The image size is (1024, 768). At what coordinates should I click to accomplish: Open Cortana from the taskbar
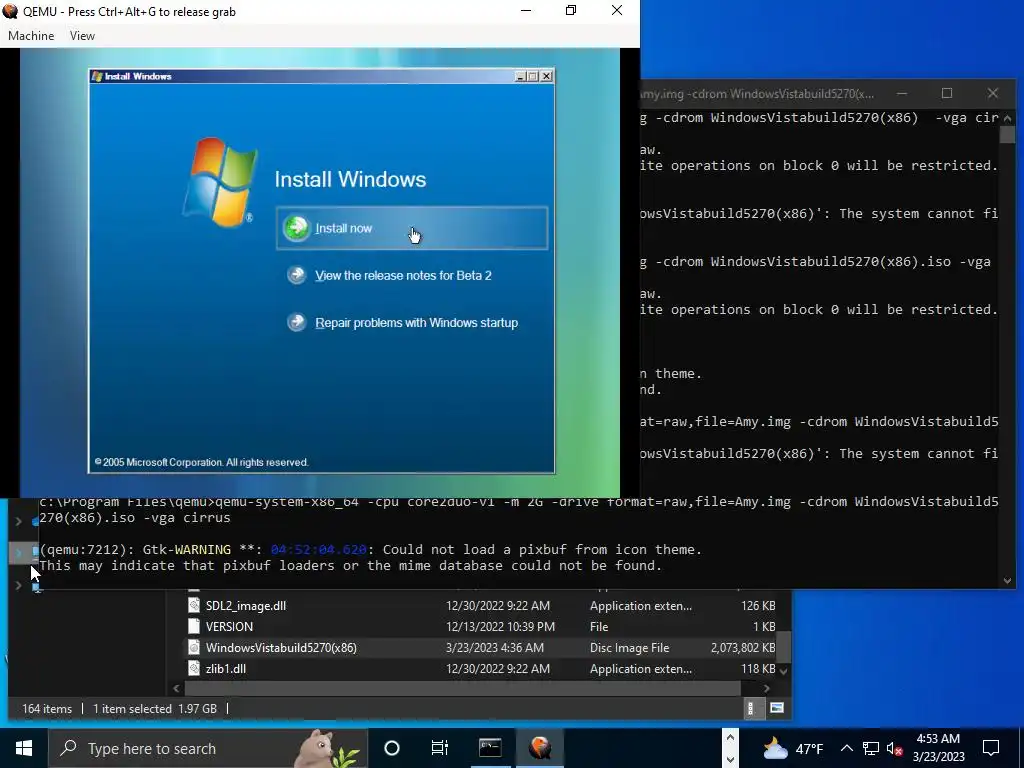(x=392, y=748)
